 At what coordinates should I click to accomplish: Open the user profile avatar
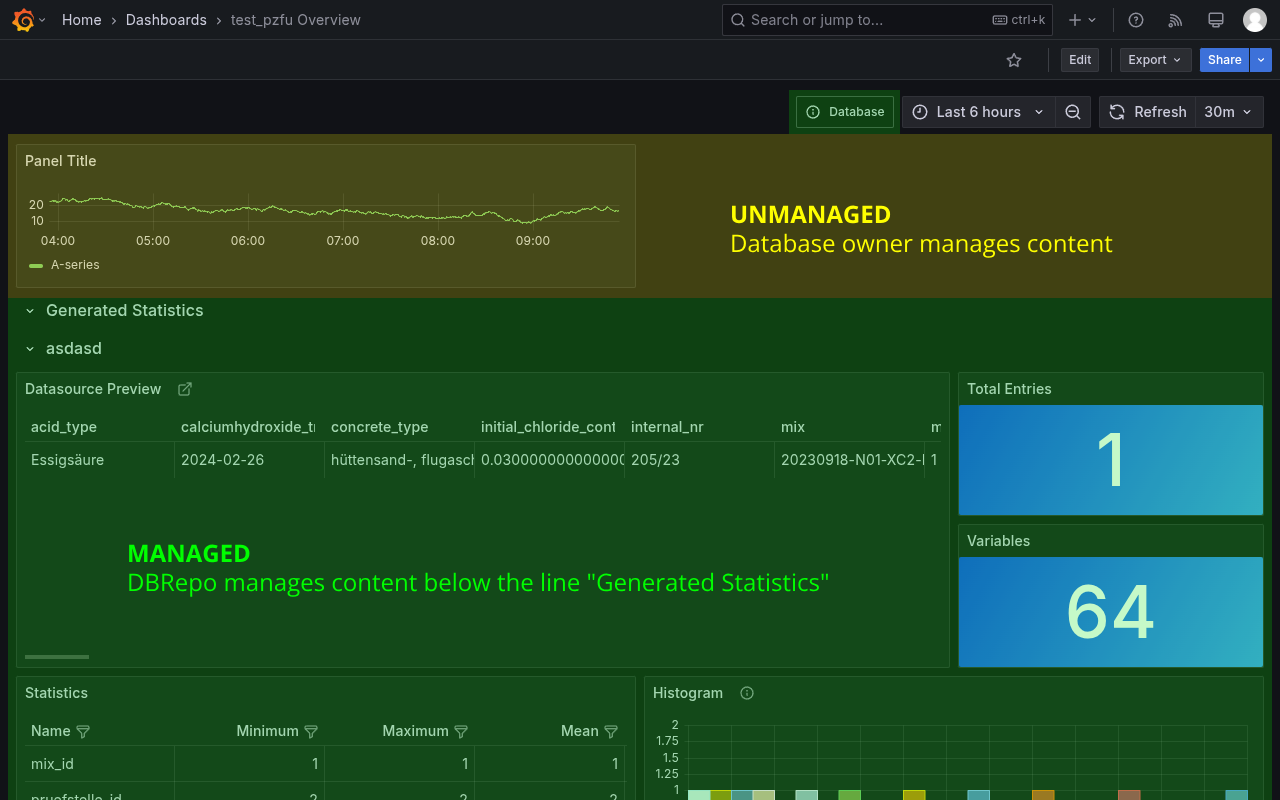pos(1255,20)
